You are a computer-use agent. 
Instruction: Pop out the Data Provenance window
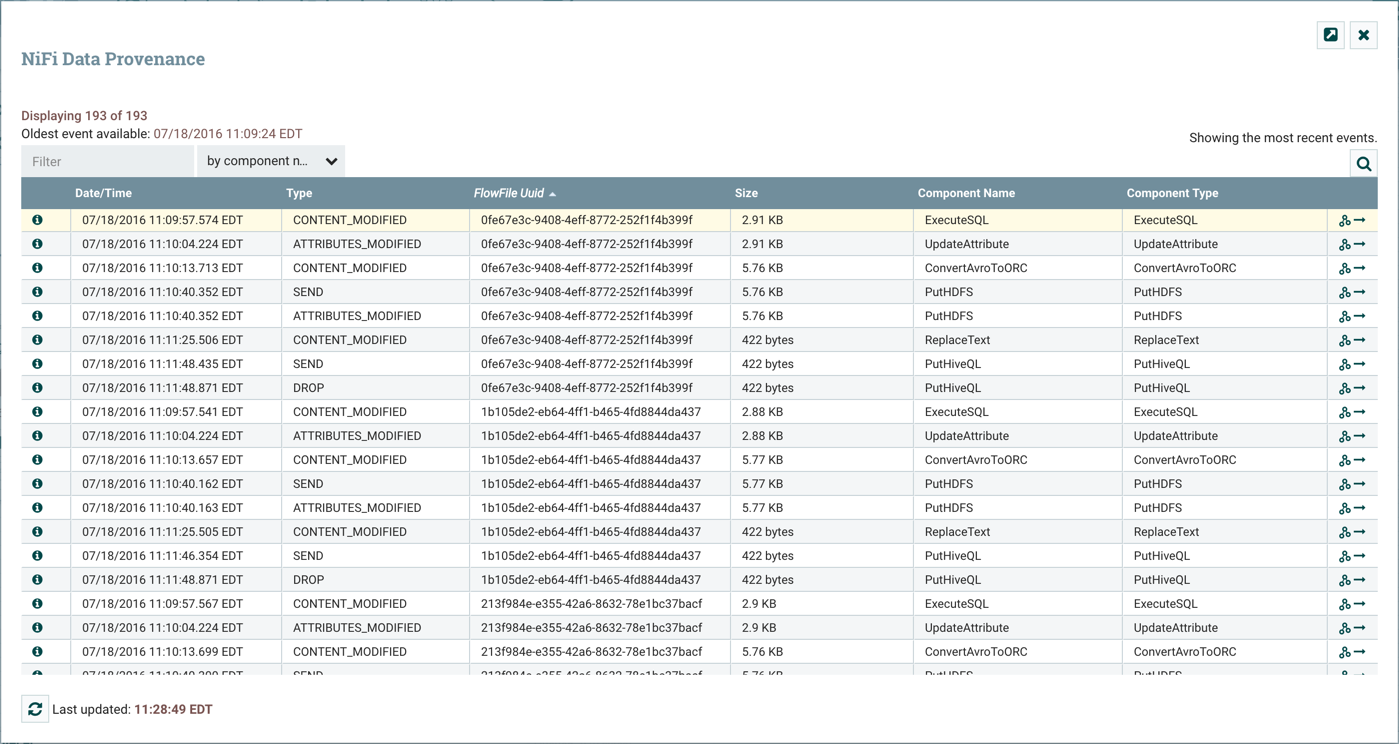[x=1330, y=35]
